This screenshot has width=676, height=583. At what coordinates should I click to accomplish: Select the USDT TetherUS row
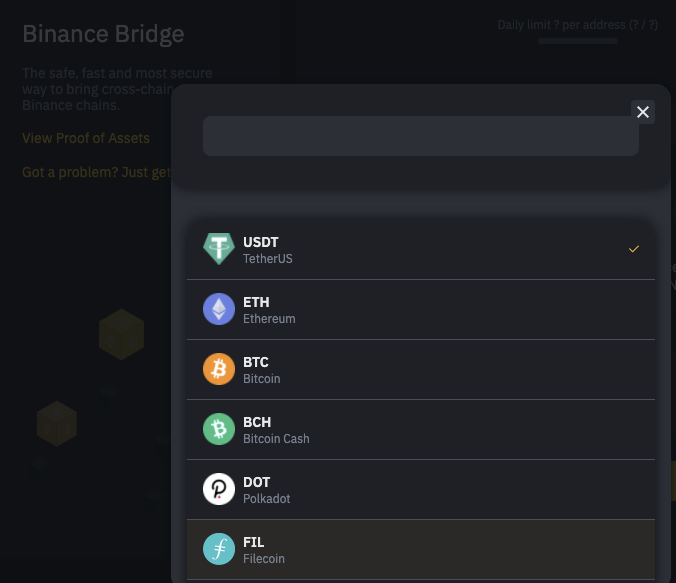[421, 249]
